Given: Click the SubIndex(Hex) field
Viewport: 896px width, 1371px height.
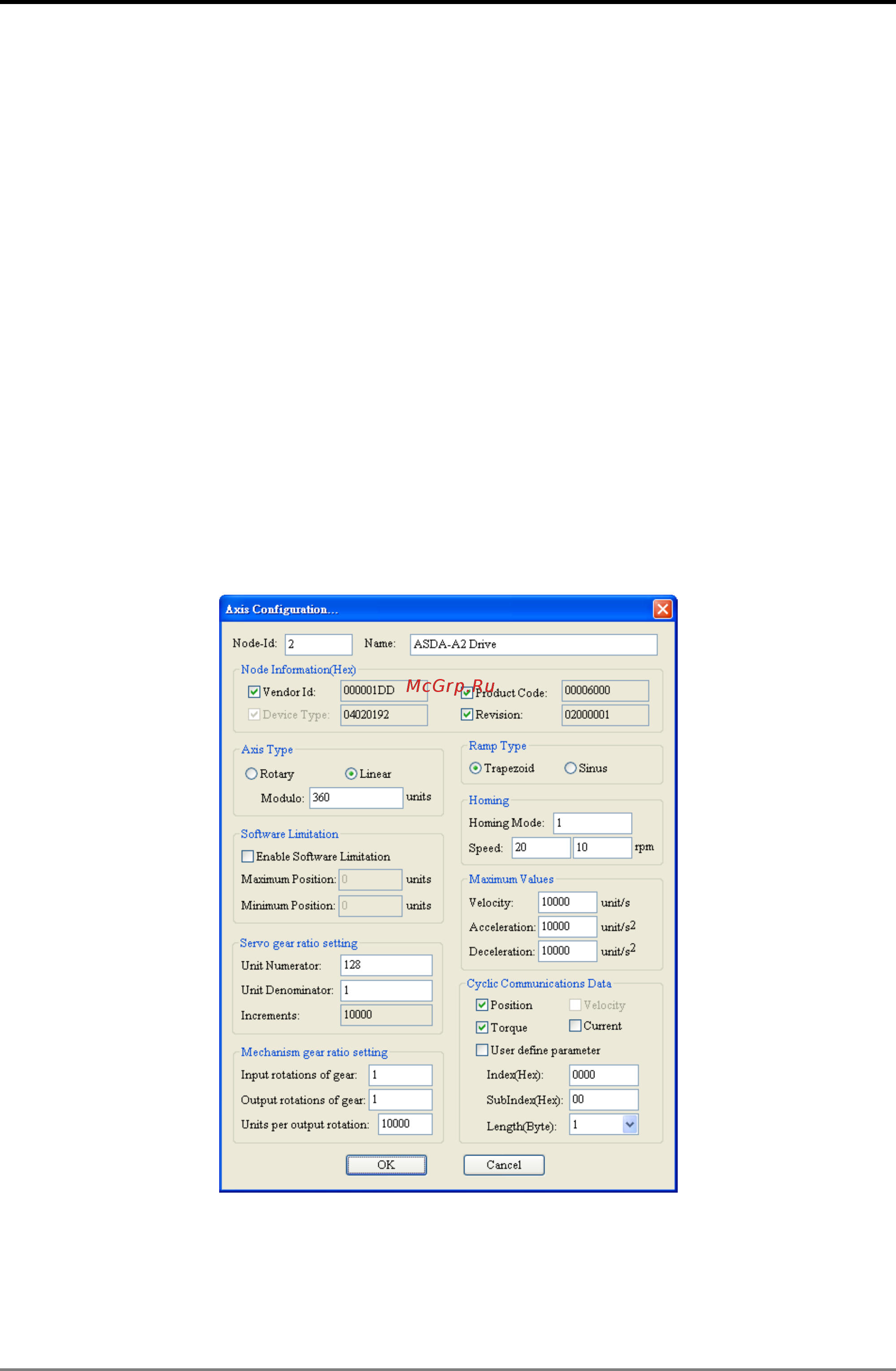Looking at the screenshot, I should [604, 1100].
